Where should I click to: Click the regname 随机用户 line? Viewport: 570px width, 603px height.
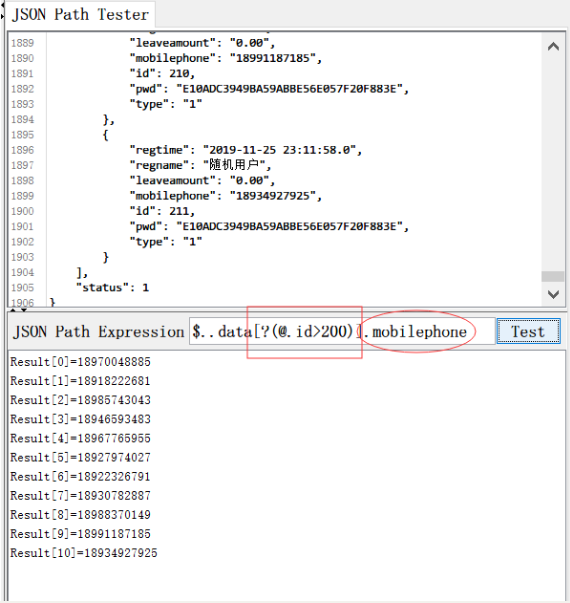click(200, 165)
